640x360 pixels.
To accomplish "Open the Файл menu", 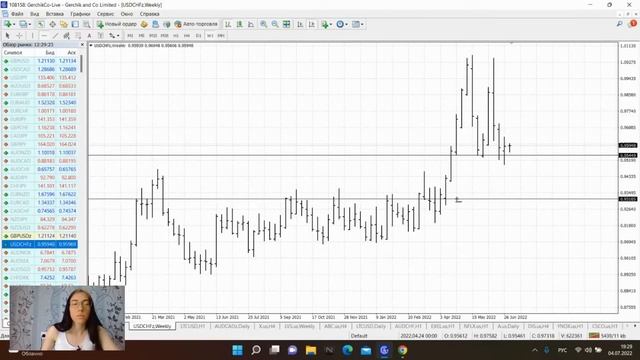I will pyautogui.click(x=17, y=14).
